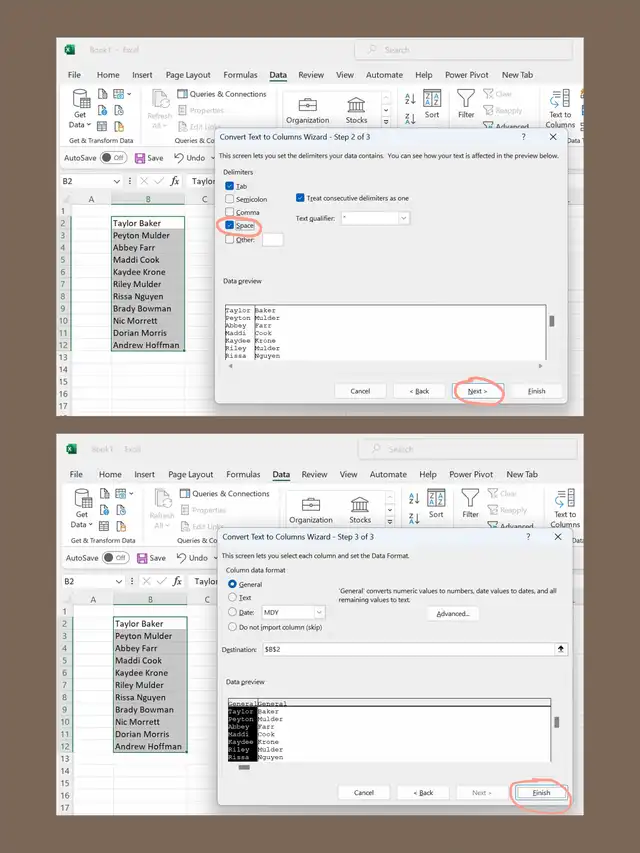Select the Text column data format radio
The image size is (640, 853).
233,597
